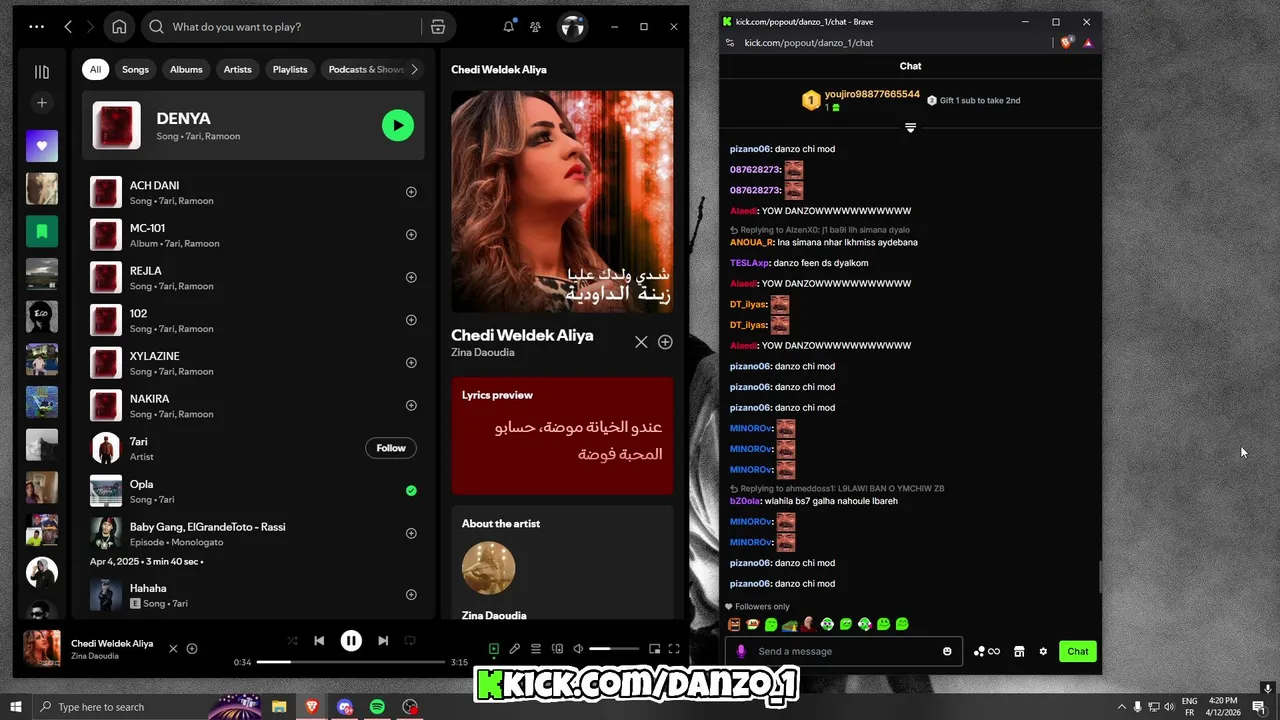Viewport: 1280px width, 720px height.
Task: Add Hahaha to Liked Songs
Action: pyautogui.click(x=411, y=595)
